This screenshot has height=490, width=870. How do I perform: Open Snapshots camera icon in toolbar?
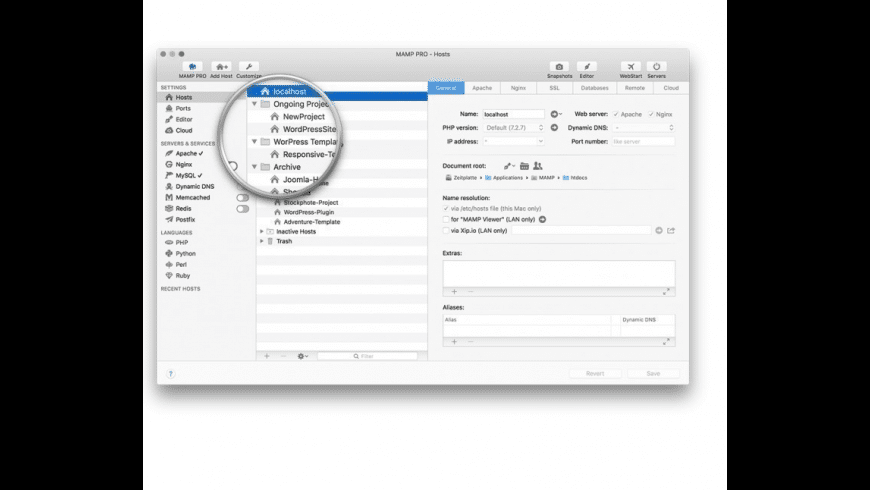point(559,67)
